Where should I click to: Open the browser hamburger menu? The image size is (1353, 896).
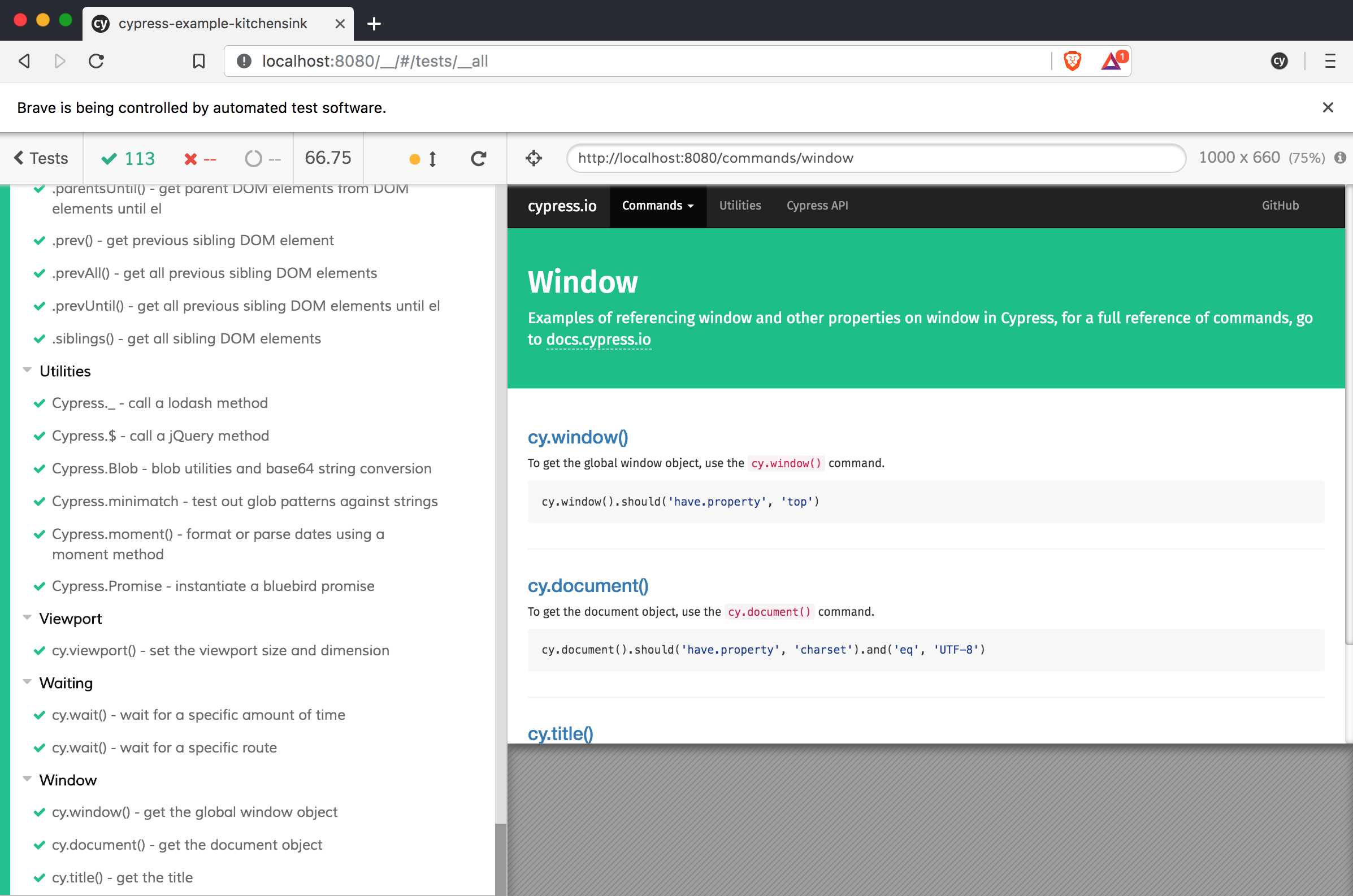[1330, 61]
